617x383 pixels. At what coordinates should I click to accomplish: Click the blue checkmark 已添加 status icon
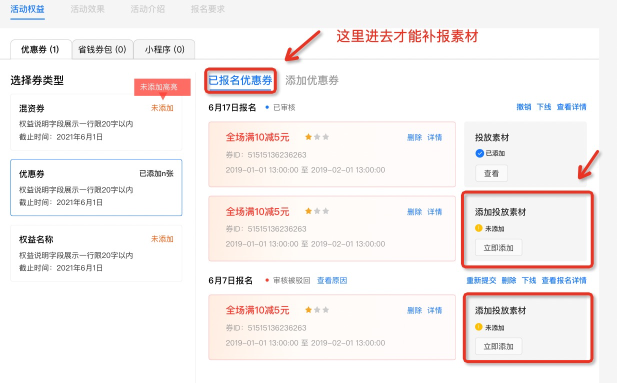tap(479, 153)
